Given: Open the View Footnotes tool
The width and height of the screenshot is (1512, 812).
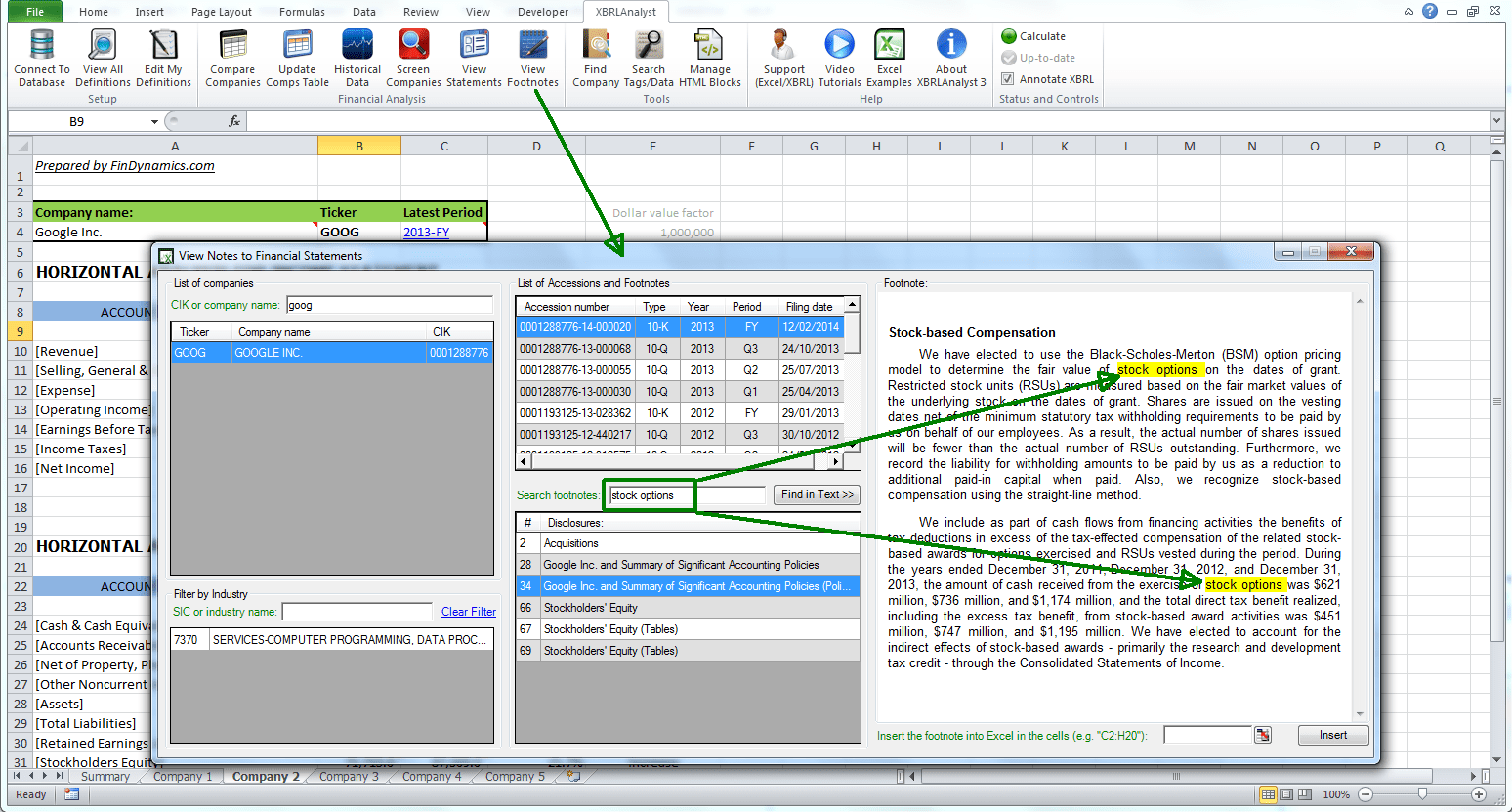Looking at the screenshot, I should [x=532, y=57].
